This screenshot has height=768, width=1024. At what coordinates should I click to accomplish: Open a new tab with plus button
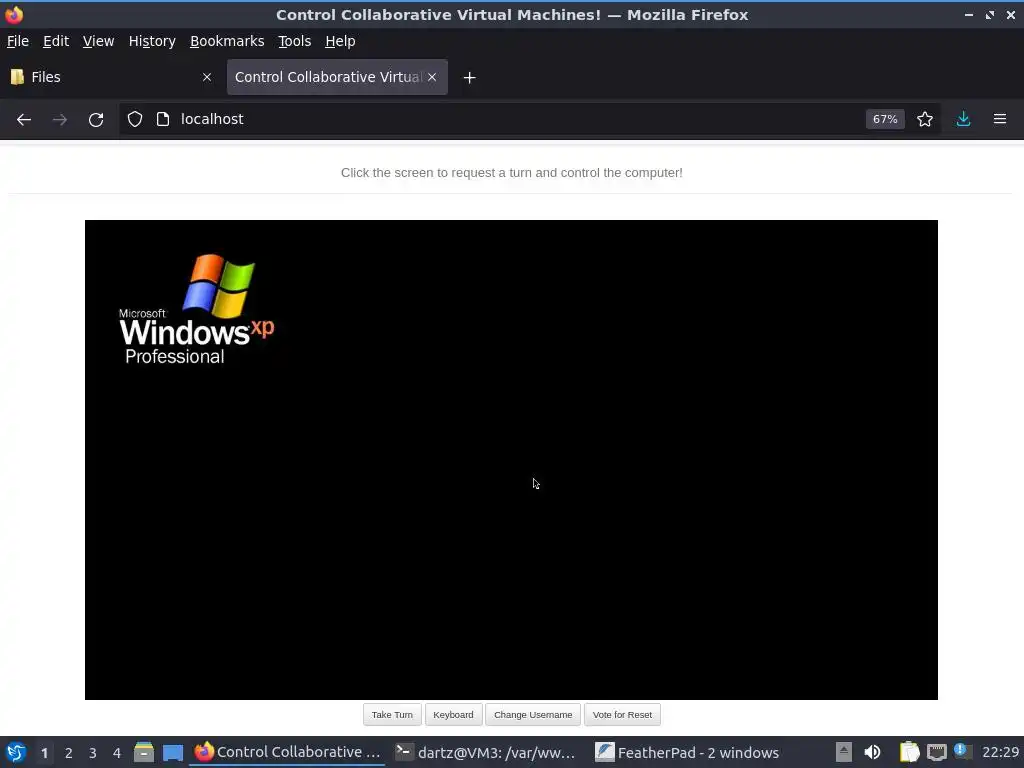(469, 78)
